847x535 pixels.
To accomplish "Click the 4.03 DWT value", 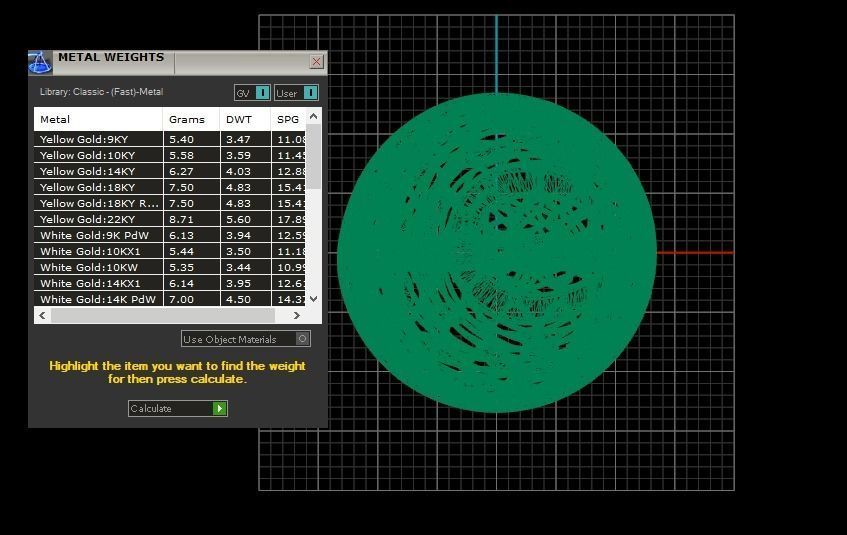I will tap(238, 171).
